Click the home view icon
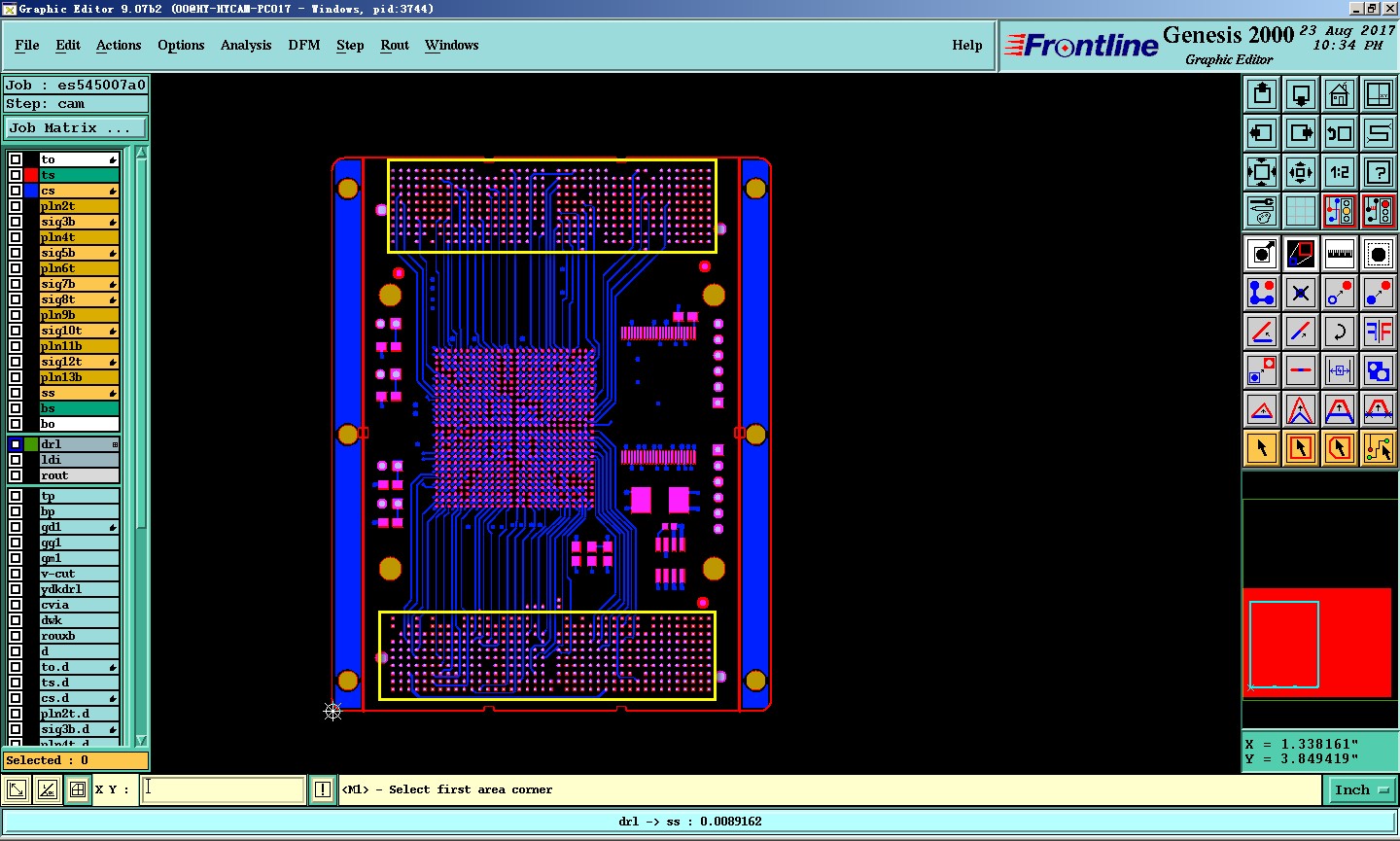 pos(1340,94)
